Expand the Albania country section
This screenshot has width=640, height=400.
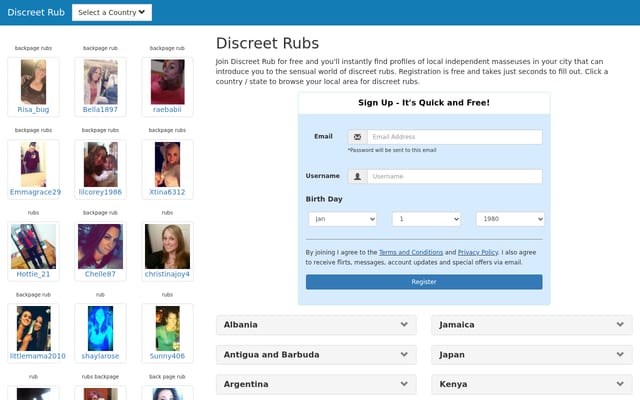pos(316,325)
